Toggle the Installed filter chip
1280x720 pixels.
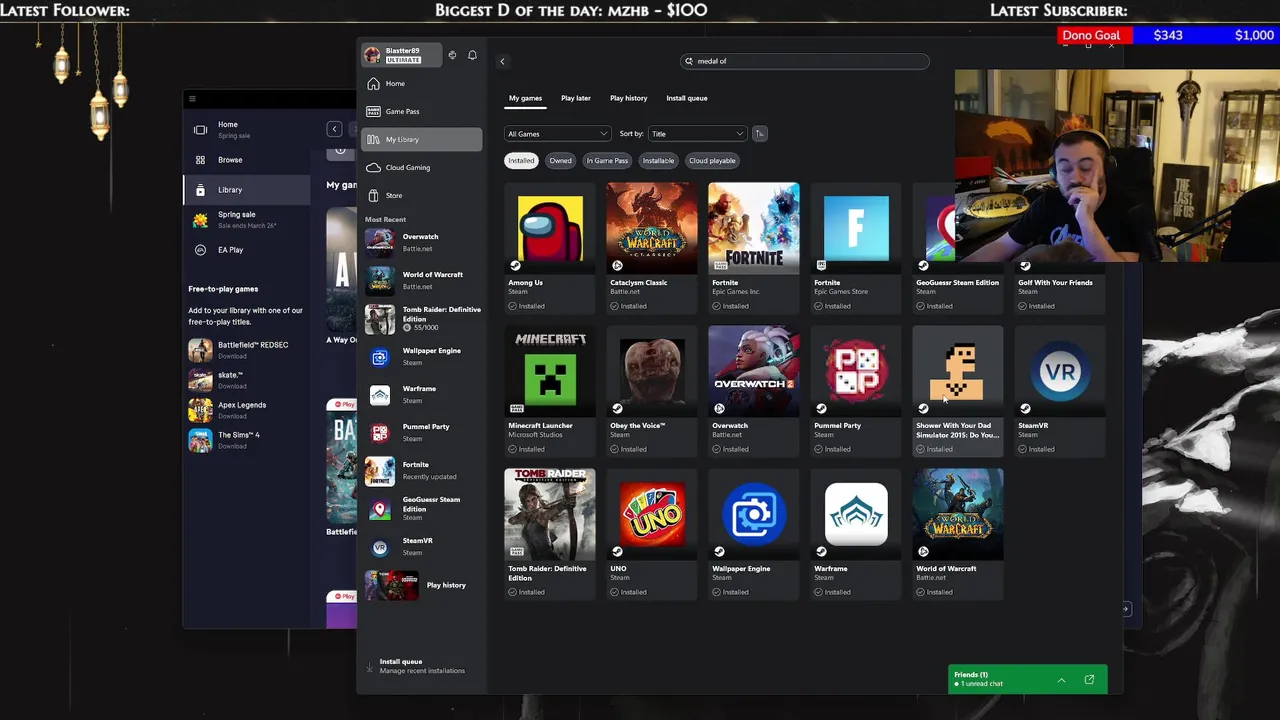click(x=521, y=161)
